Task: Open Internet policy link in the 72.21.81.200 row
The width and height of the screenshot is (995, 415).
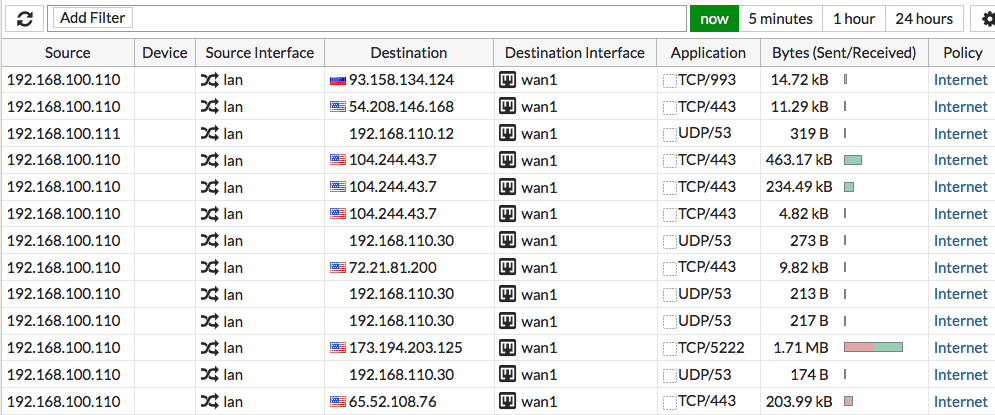Action: point(961,268)
